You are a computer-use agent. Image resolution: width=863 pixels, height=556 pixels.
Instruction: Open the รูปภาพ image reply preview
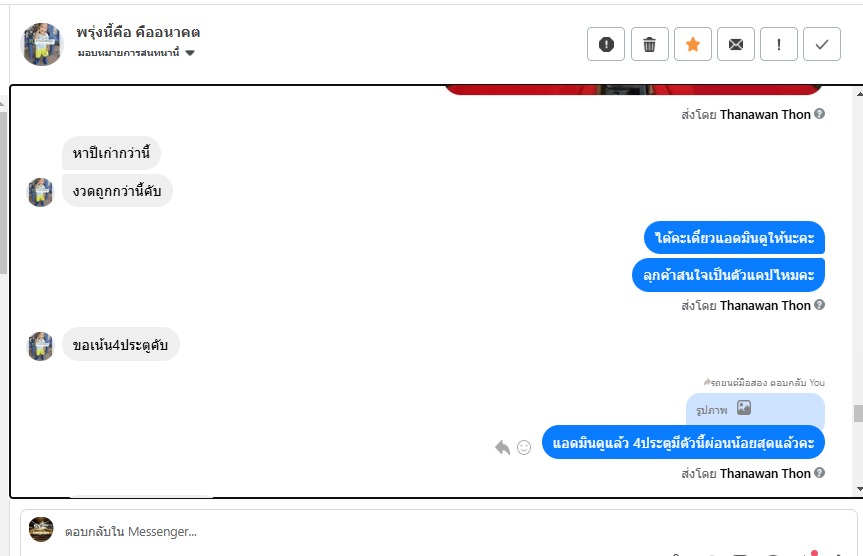[755, 410]
